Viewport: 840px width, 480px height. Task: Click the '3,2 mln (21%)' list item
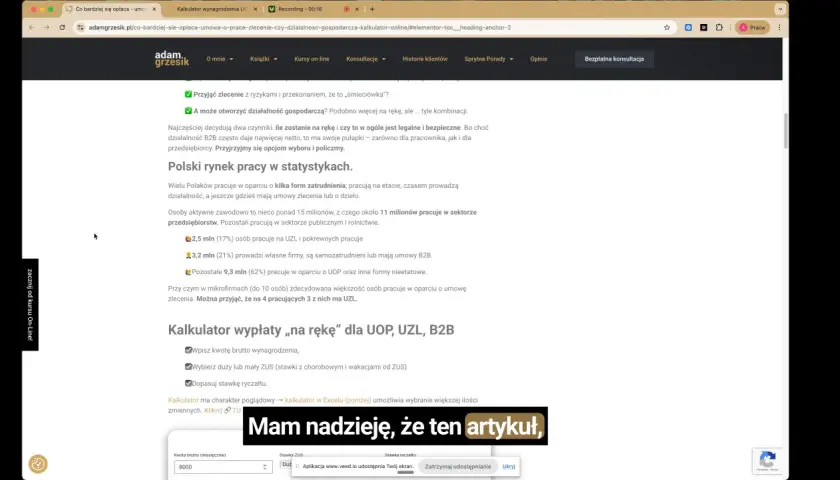tap(308, 256)
